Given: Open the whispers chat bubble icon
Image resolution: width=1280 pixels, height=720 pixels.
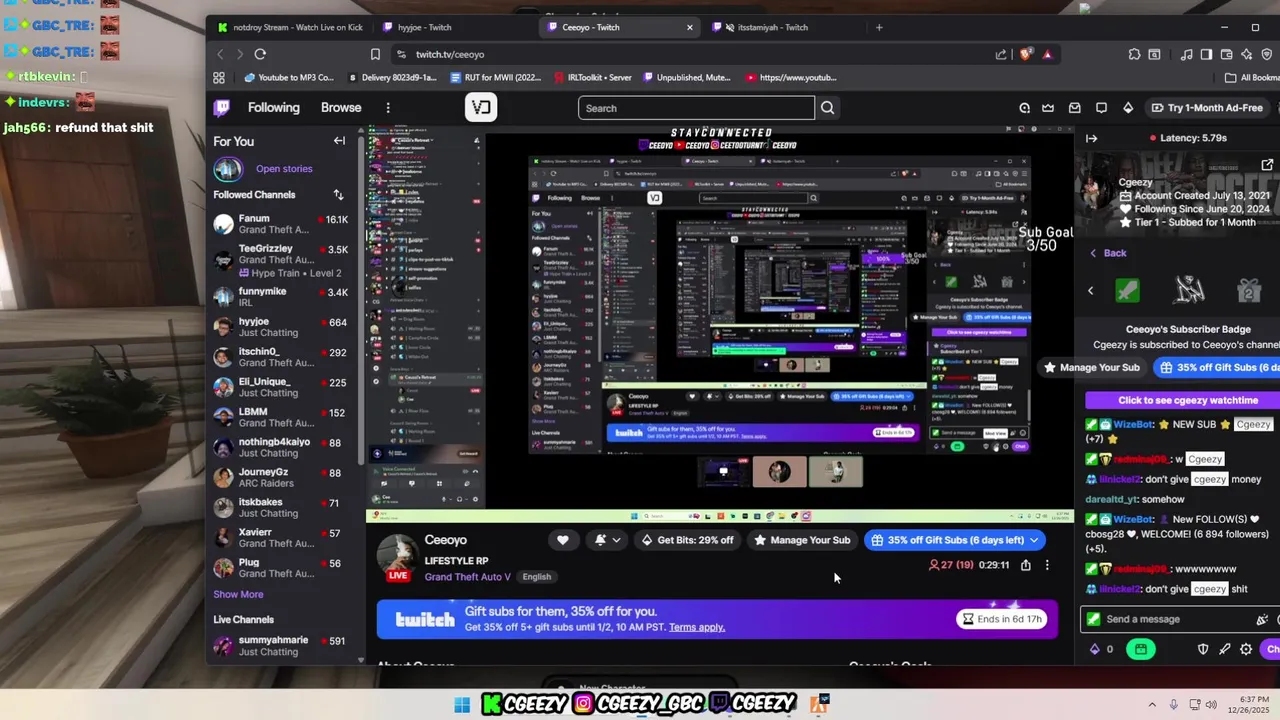Looking at the screenshot, I should click(1101, 108).
